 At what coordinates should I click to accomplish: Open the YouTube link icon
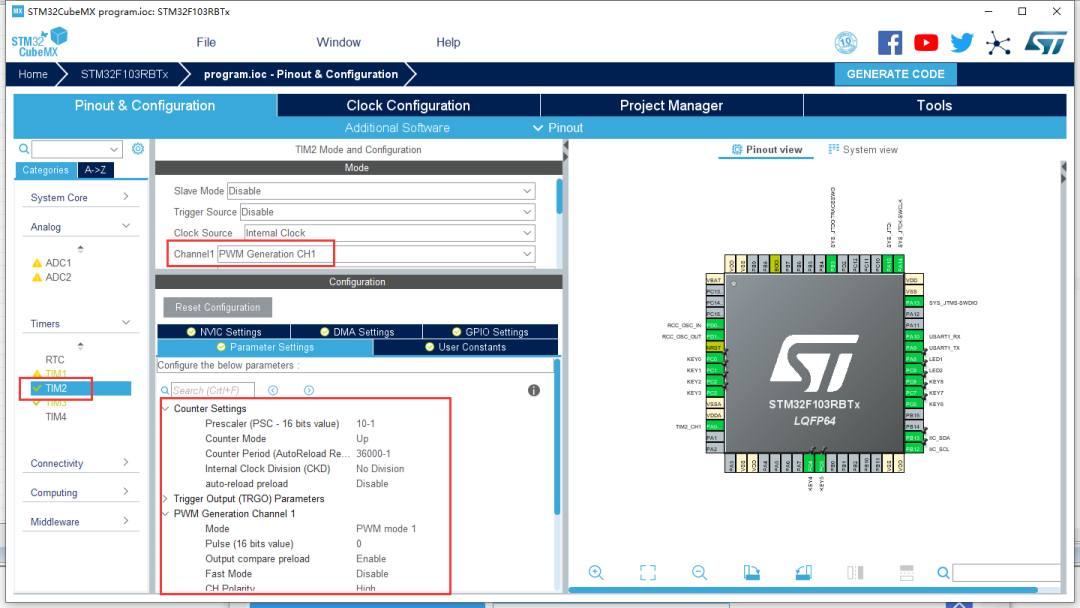point(926,43)
